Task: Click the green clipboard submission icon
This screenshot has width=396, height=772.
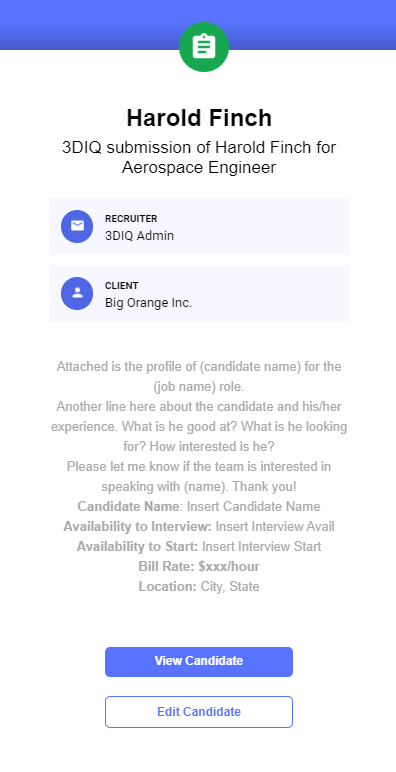Action: coord(203,47)
